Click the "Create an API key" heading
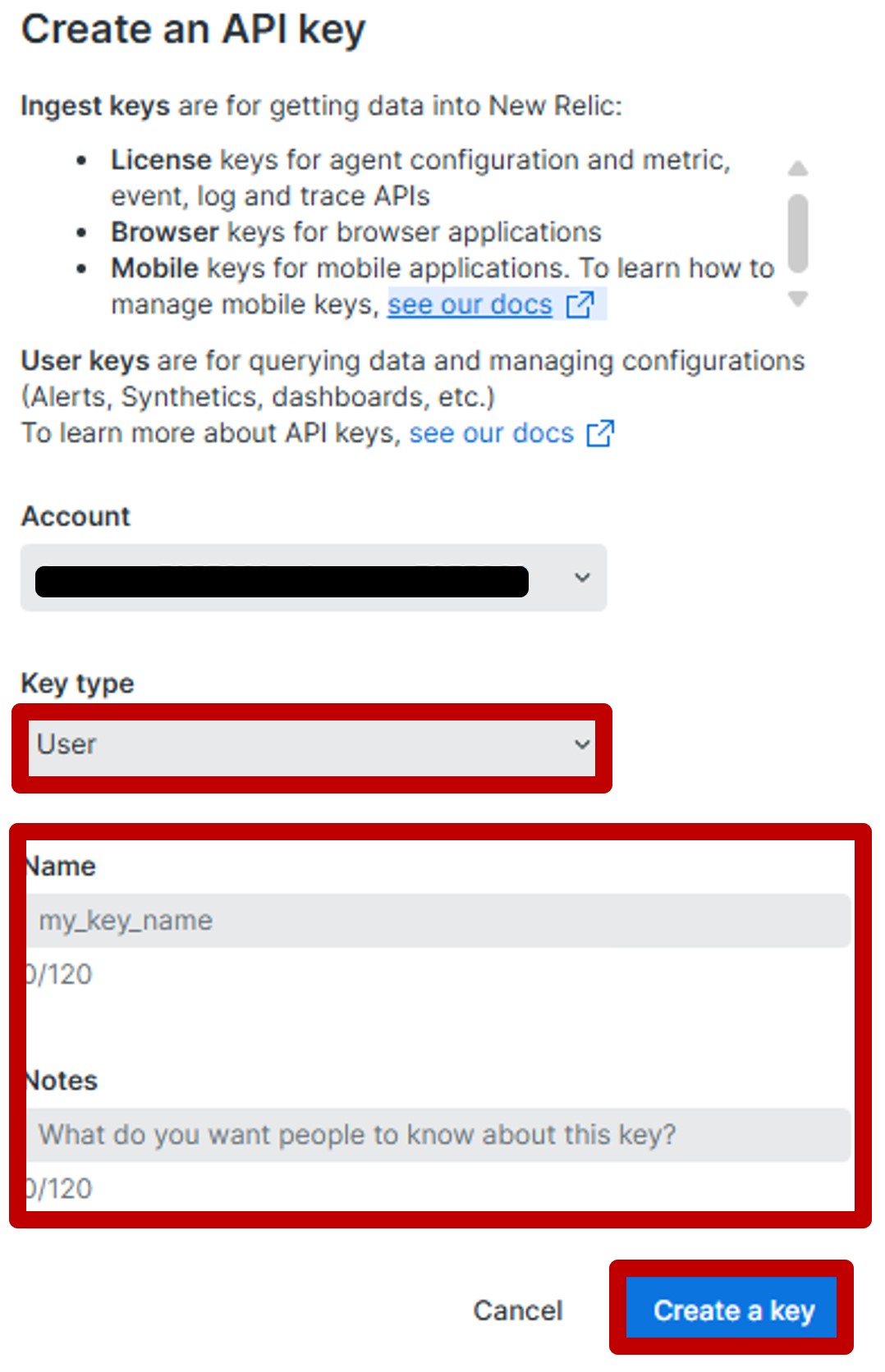 [193, 30]
